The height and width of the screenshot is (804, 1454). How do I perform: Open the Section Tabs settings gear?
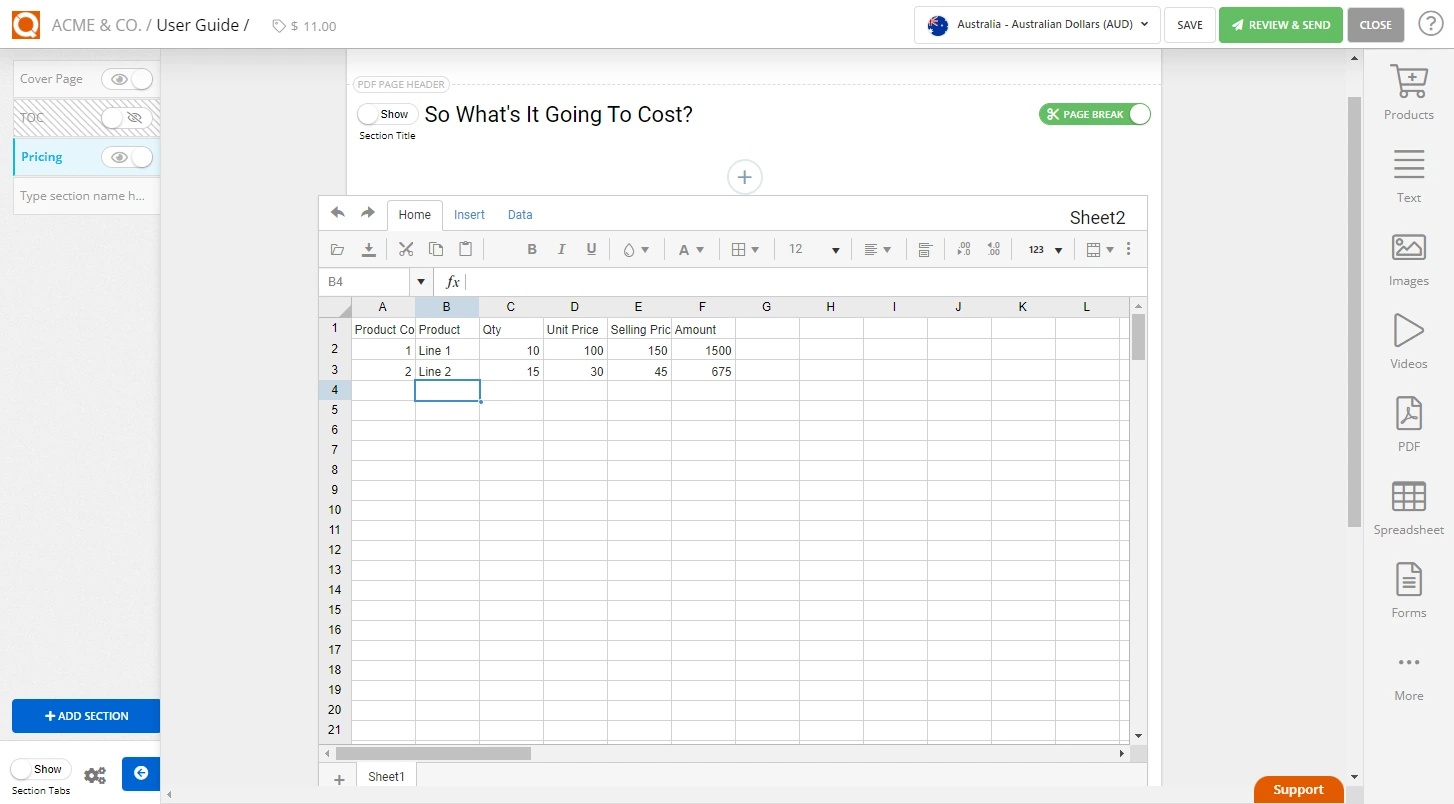click(x=95, y=773)
